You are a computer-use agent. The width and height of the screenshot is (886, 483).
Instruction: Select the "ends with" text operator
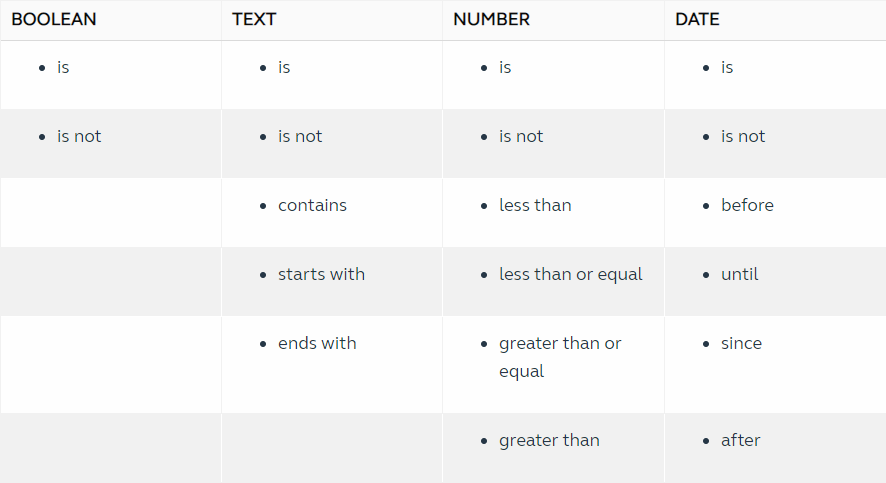(317, 344)
